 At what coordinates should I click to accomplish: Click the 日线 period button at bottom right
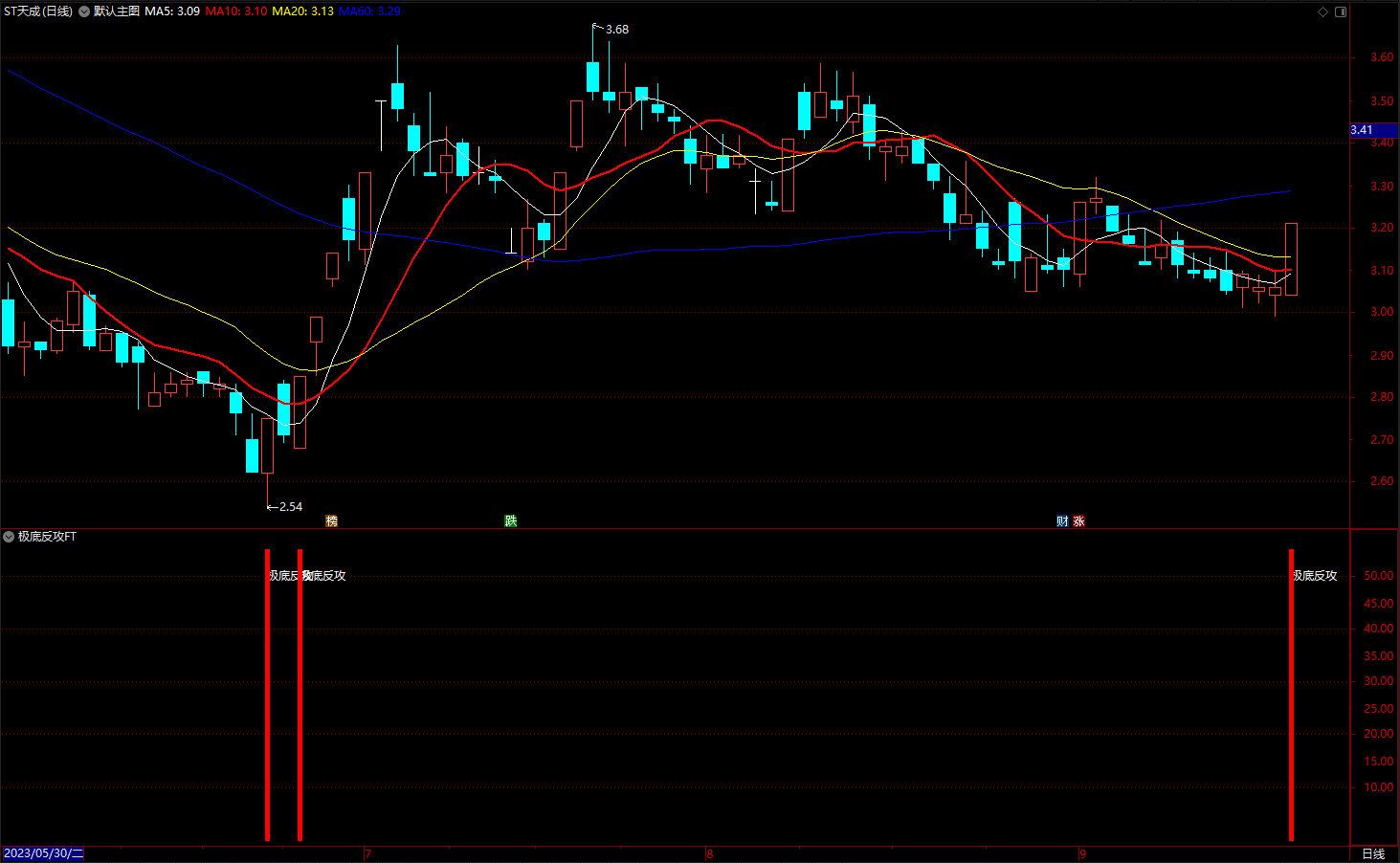[1373, 853]
